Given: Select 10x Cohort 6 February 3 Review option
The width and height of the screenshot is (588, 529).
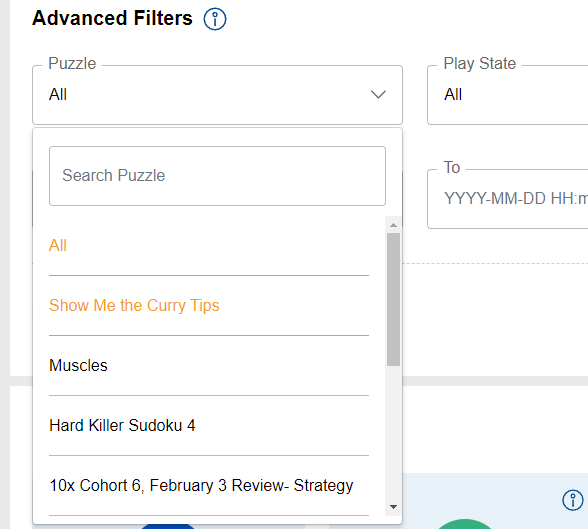Looking at the screenshot, I should (209, 486).
